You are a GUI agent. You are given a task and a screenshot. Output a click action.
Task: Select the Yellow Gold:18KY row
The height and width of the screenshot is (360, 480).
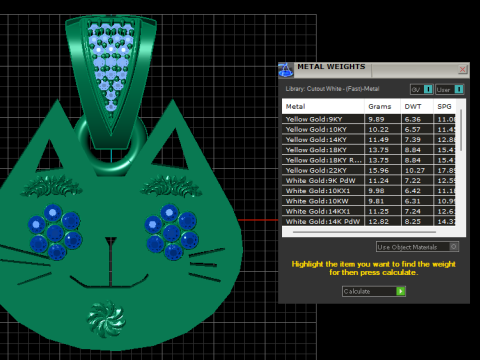tap(369, 150)
